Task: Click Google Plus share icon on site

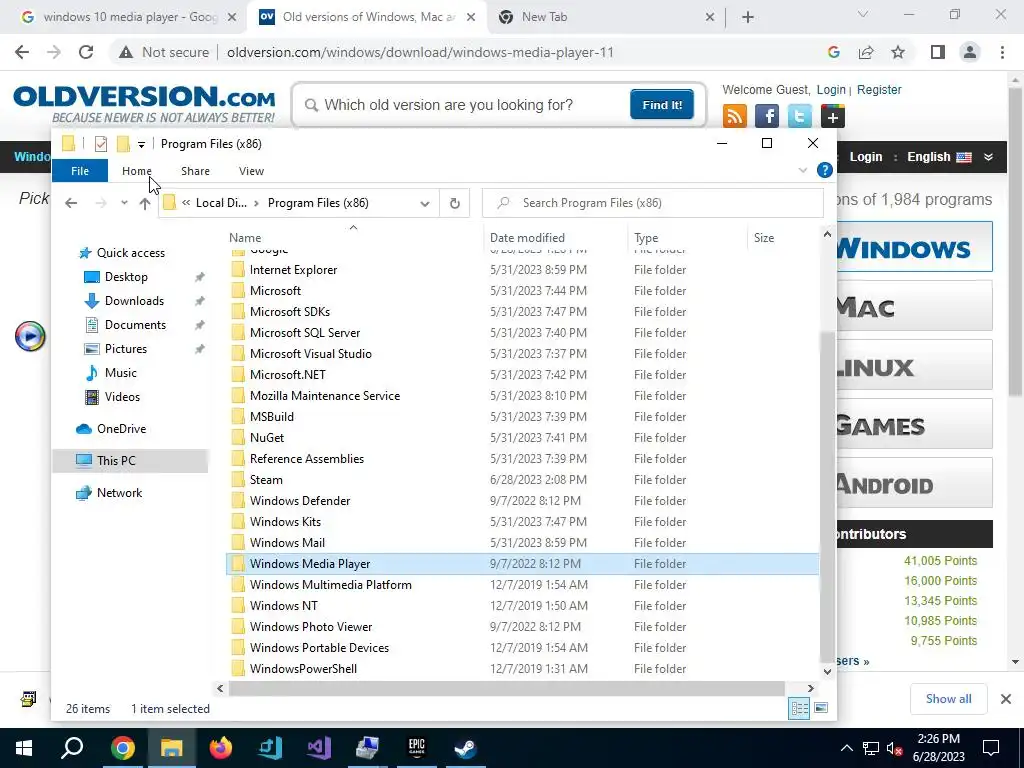Action: [832, 116]
